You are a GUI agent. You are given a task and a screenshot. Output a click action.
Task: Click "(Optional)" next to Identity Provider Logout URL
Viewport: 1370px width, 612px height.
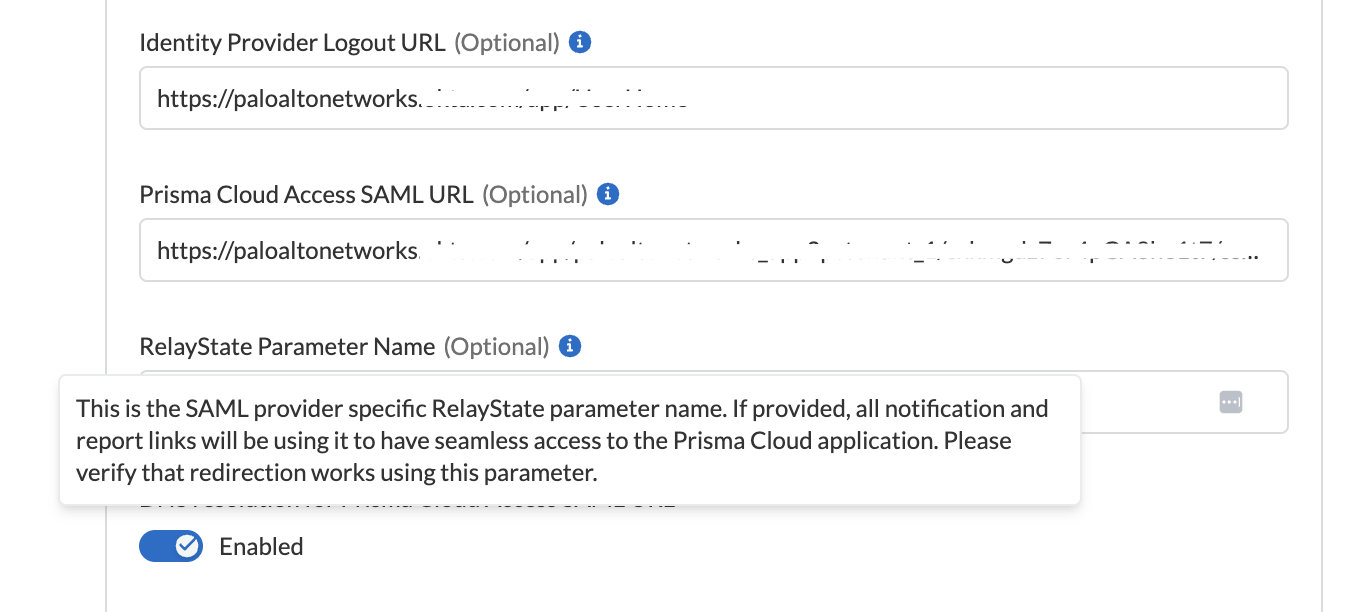[x=506, y=43]
